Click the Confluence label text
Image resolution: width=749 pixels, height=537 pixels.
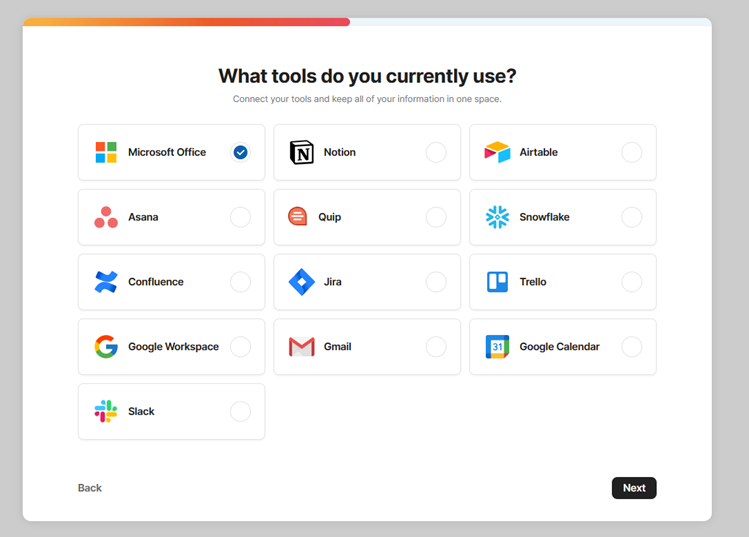(156, 282)
